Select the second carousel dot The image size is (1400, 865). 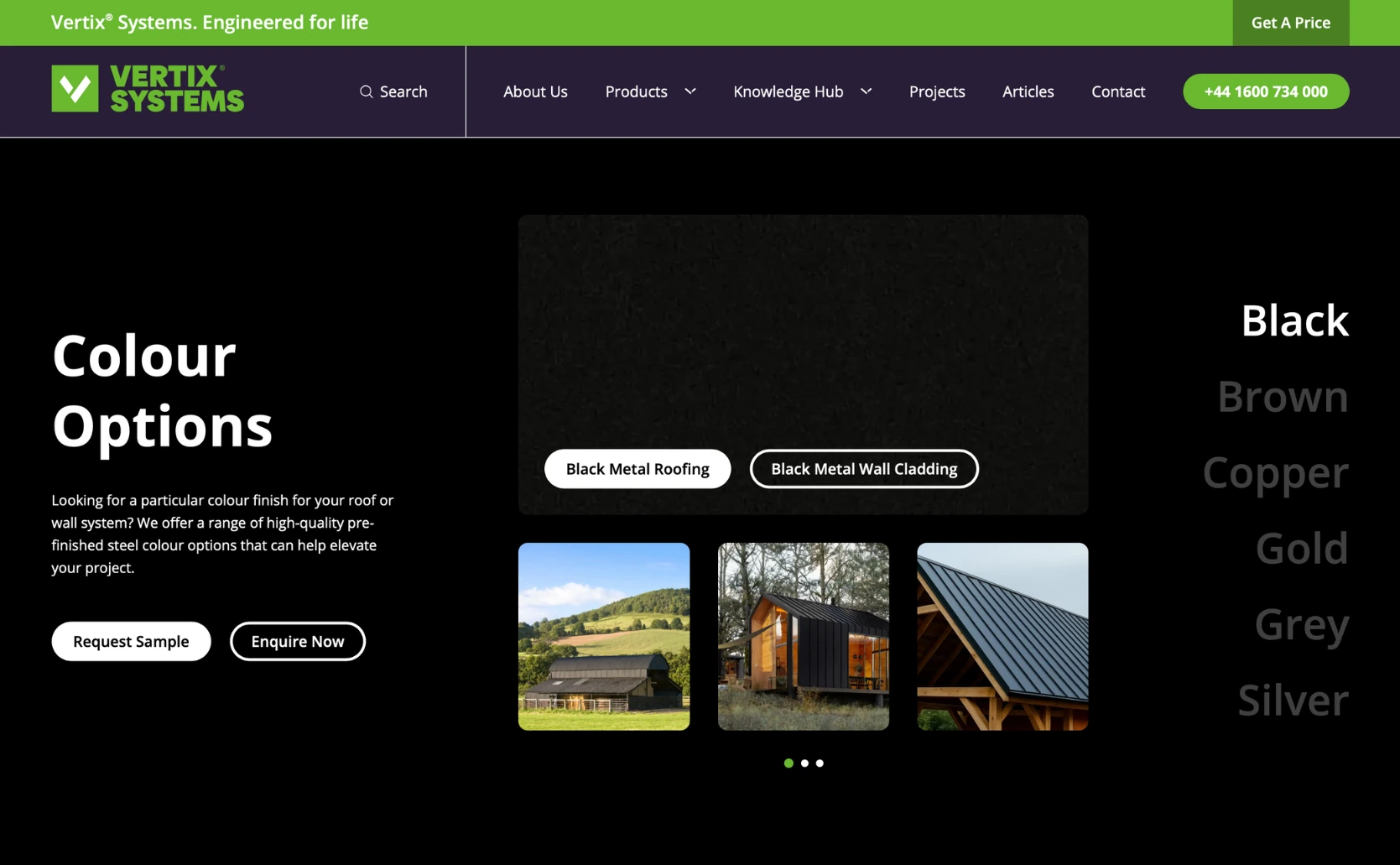coord(804,763)
